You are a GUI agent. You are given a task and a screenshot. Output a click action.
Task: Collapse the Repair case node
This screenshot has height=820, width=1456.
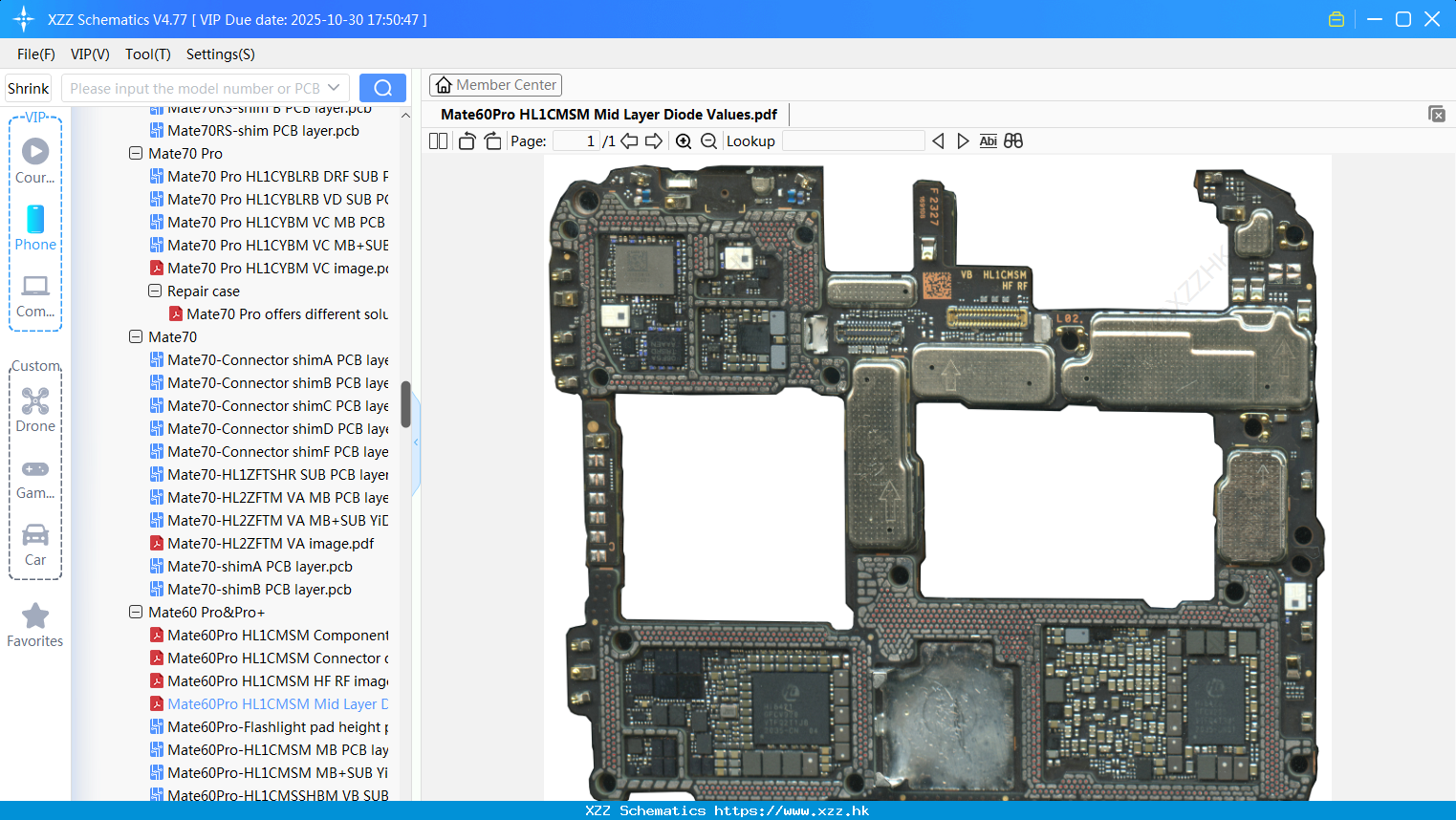tap(155, 291)
